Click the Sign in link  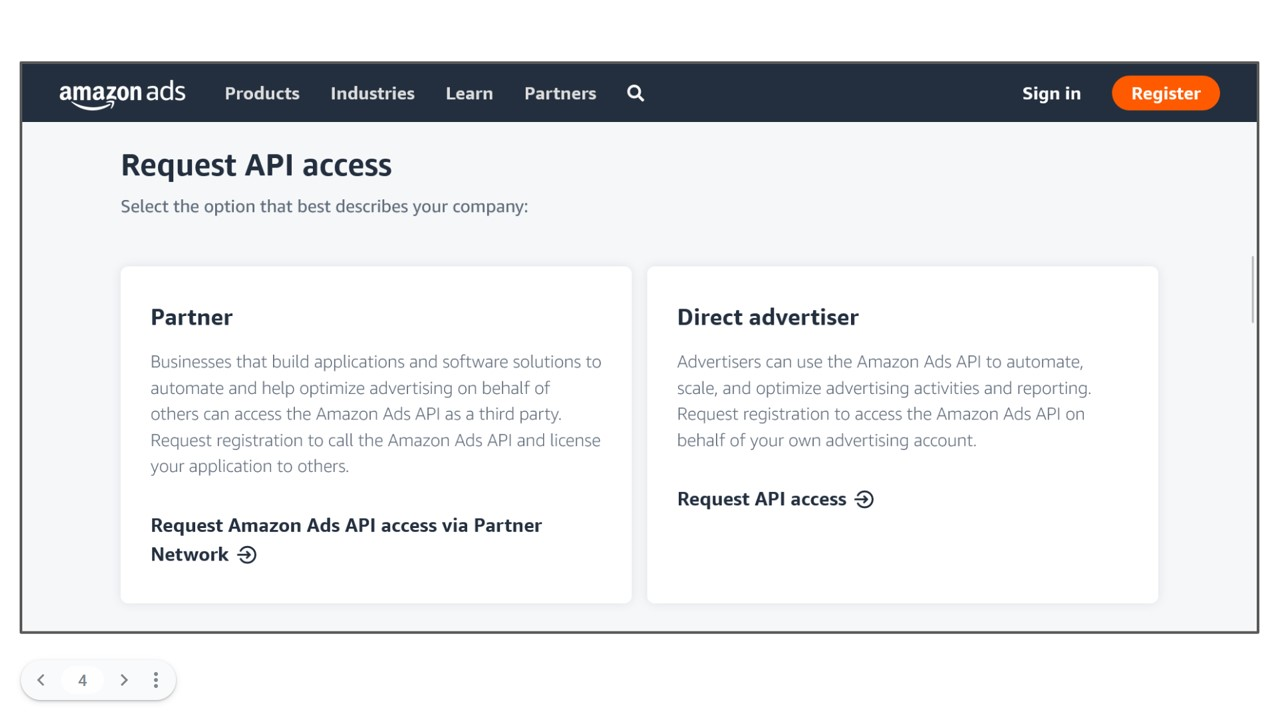coord(1051,93)
